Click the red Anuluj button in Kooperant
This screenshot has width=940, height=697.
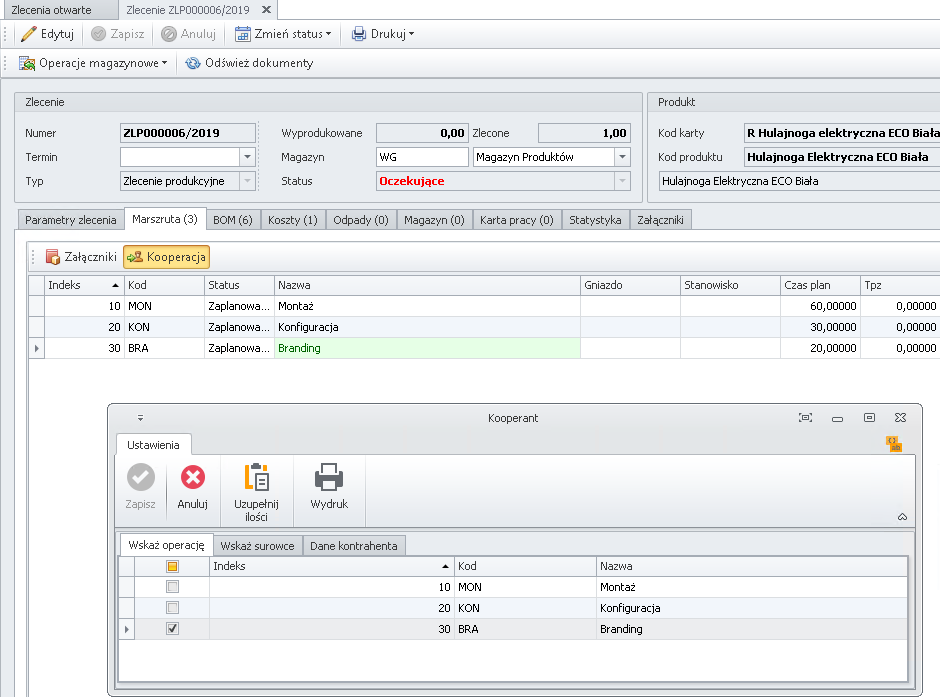(x=192, y=487)
